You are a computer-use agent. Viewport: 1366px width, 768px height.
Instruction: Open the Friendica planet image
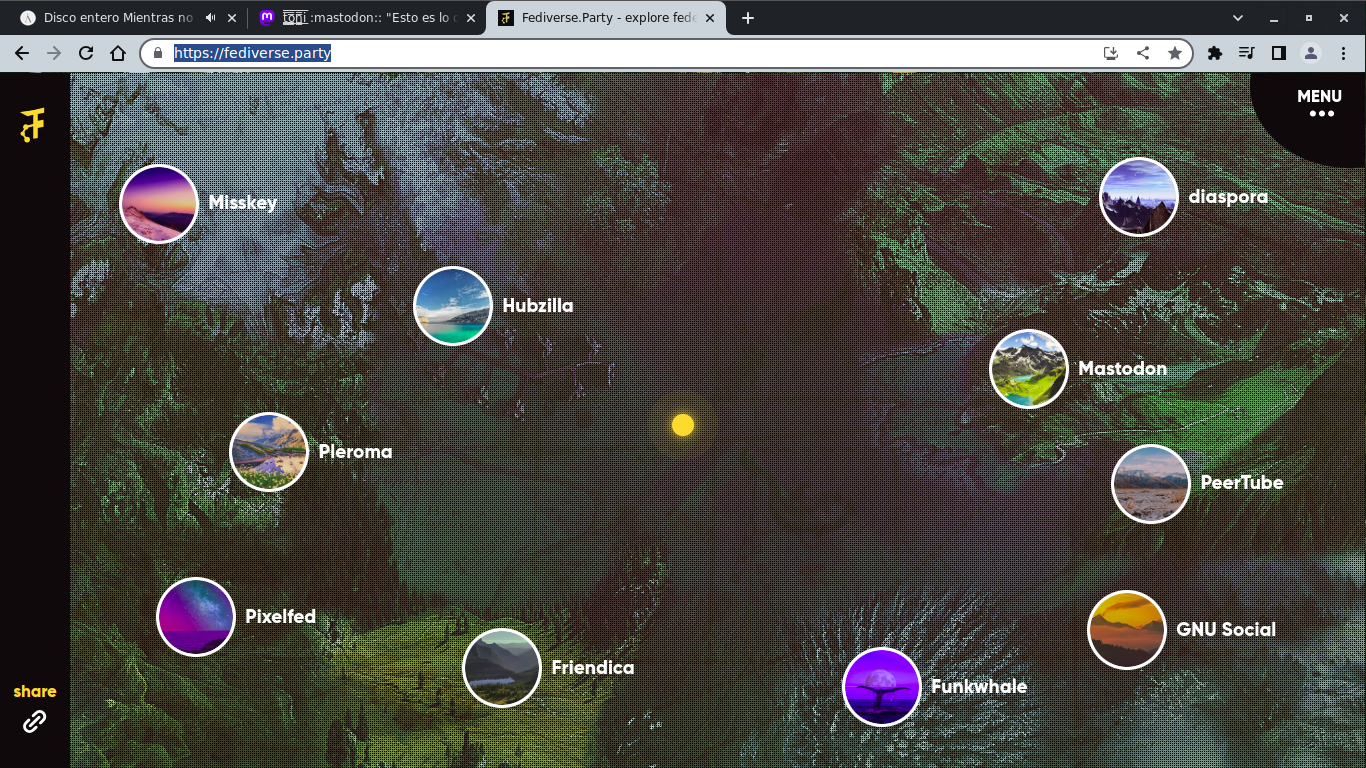pyautogui.click(x=502, y=668)
